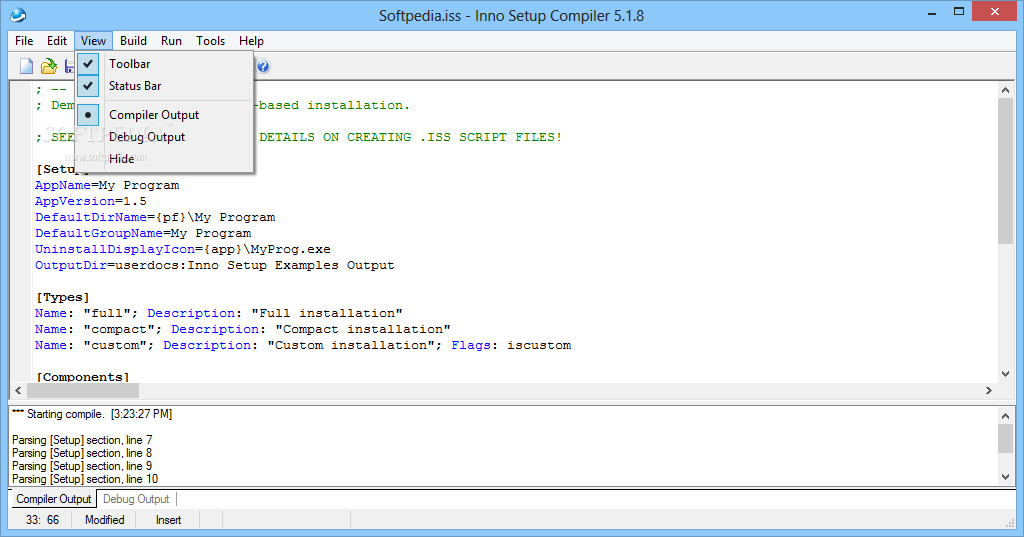Click the editor's horizontal scrollbar left arrow
This screenshot has width=1024, height=537.
pos(18,390)
